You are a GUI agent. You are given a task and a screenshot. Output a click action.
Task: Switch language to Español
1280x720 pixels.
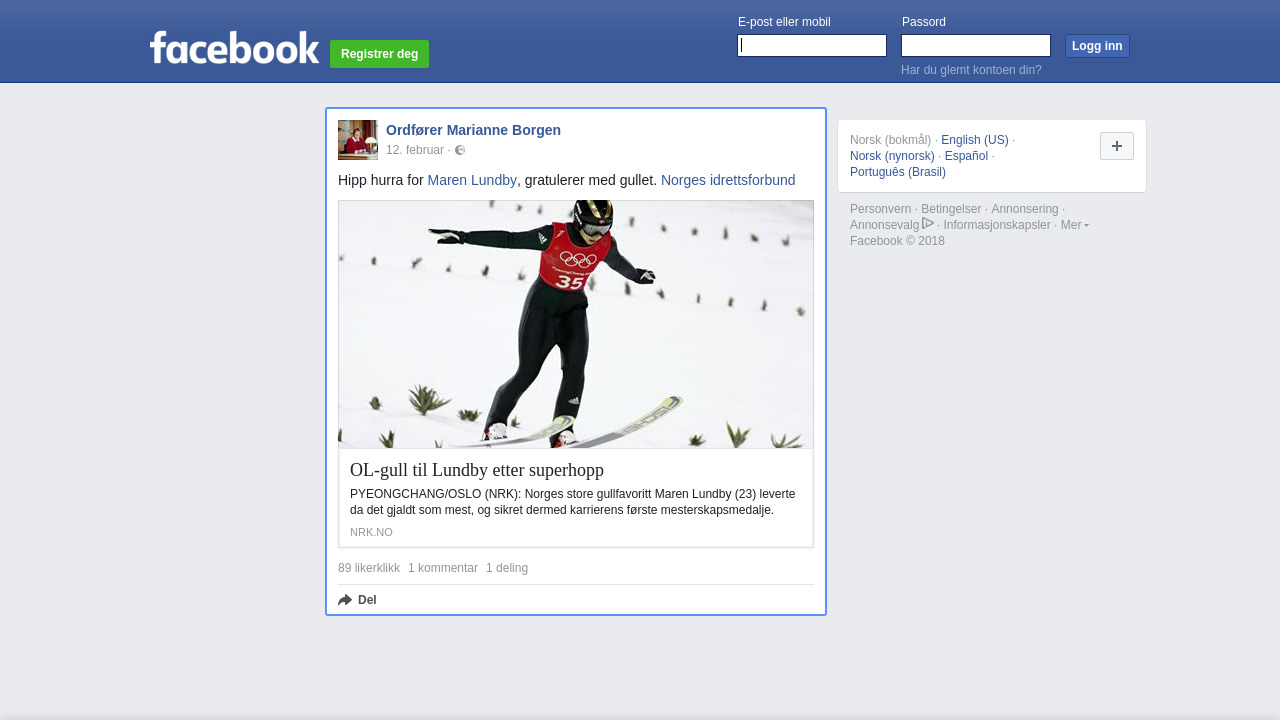click(966, 156)
